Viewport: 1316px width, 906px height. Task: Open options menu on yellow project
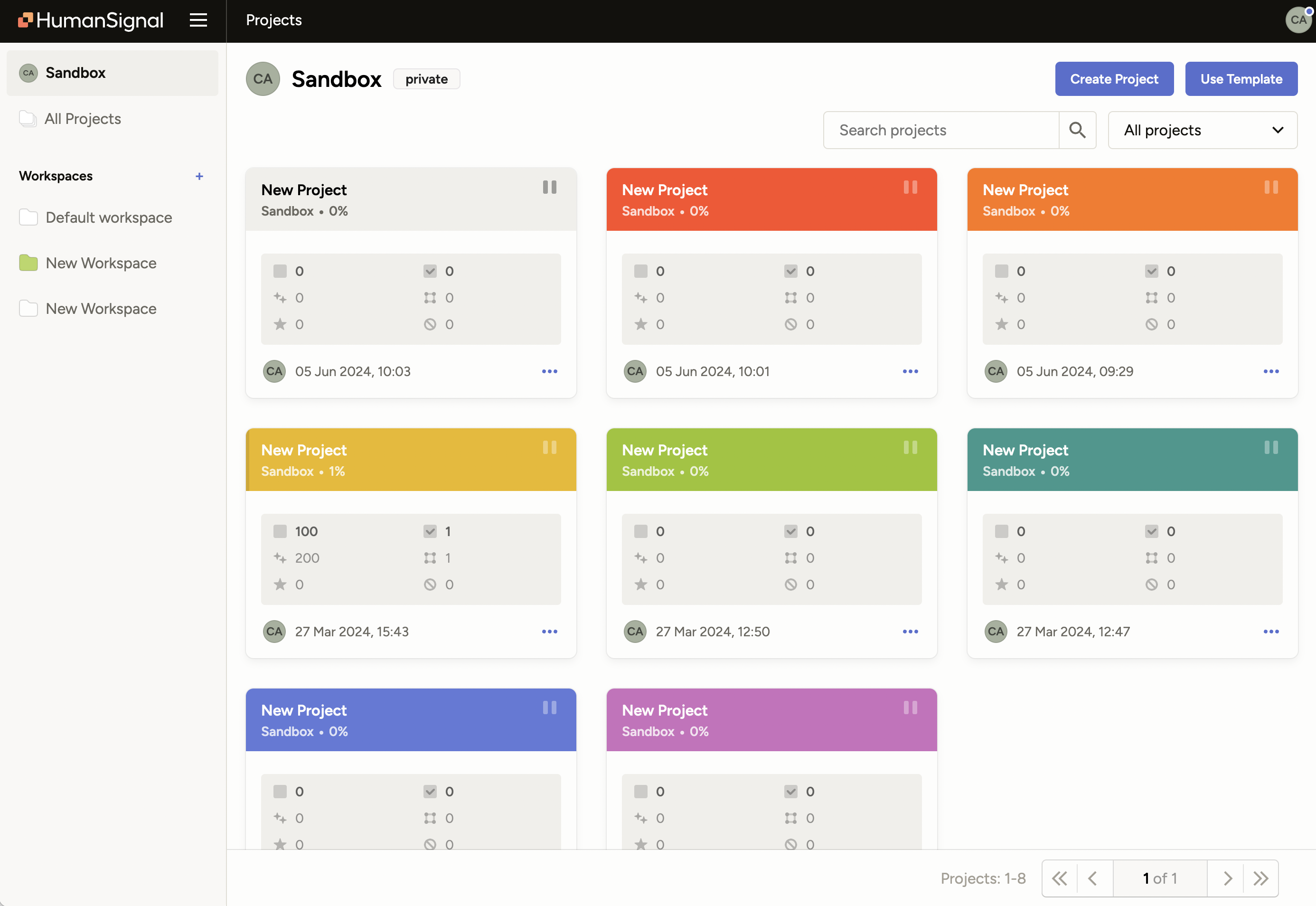(x=549, y=631)
